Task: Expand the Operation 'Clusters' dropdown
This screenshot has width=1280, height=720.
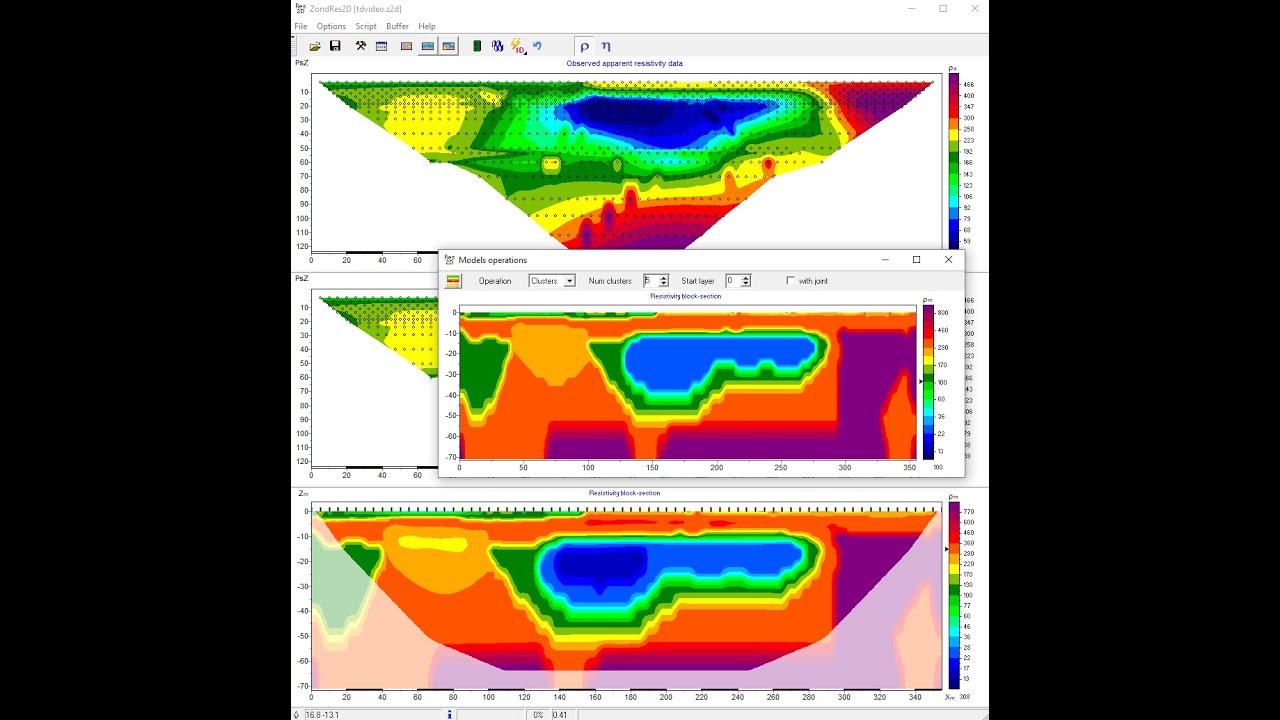Action: [569, 281]
